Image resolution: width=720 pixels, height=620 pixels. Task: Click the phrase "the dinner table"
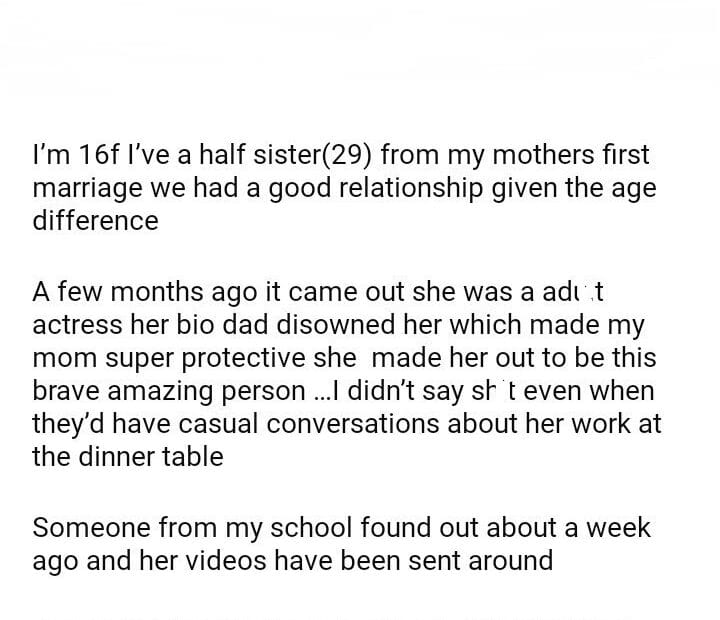point(127,457)
